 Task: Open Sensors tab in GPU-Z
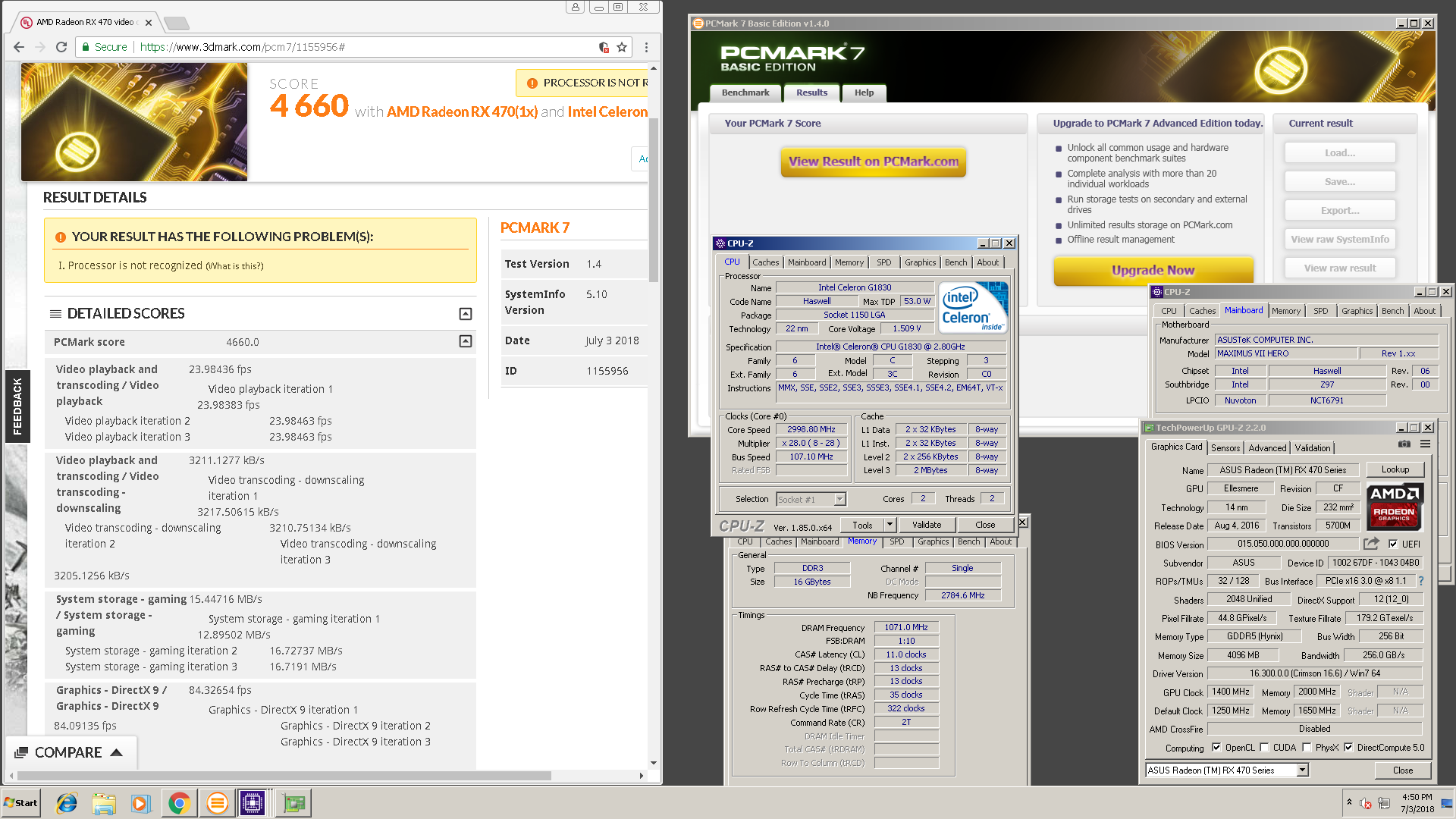point(1225,448)
